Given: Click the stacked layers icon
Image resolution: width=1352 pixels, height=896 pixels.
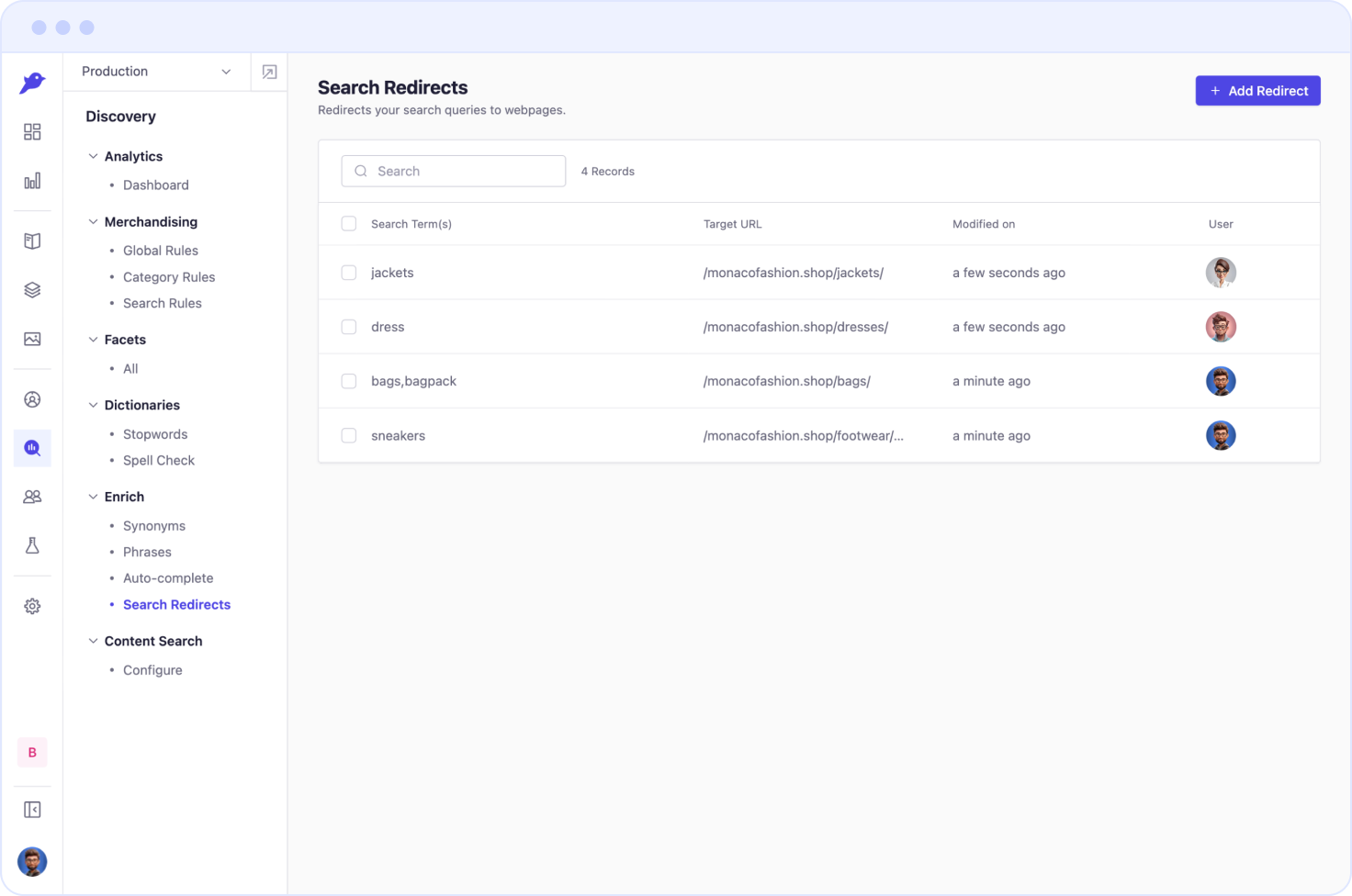Looking at the screenshot, I should tap(32, 290).
